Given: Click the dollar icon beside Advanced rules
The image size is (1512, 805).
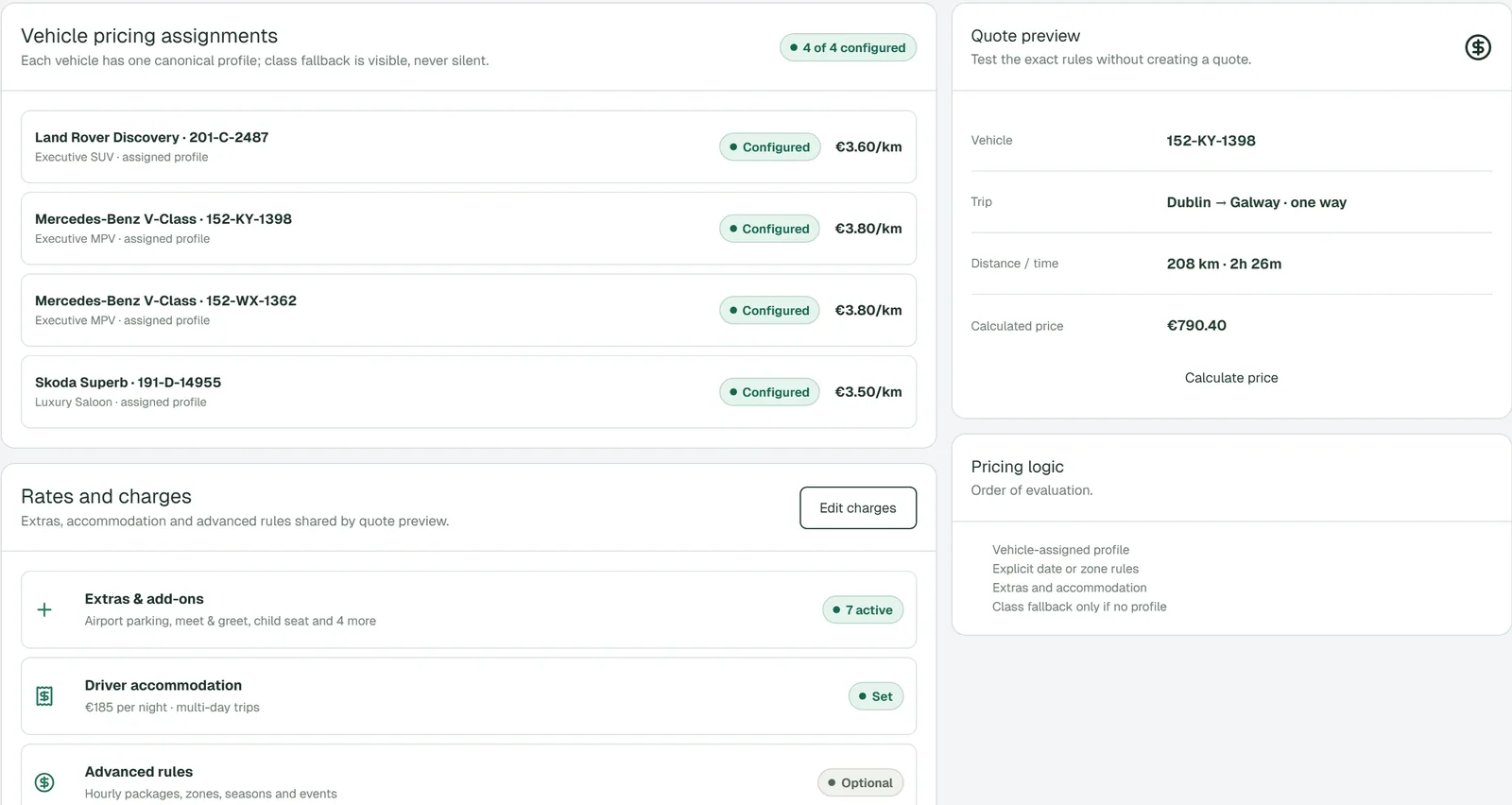Looking at the screenshot, I should 44,782.
